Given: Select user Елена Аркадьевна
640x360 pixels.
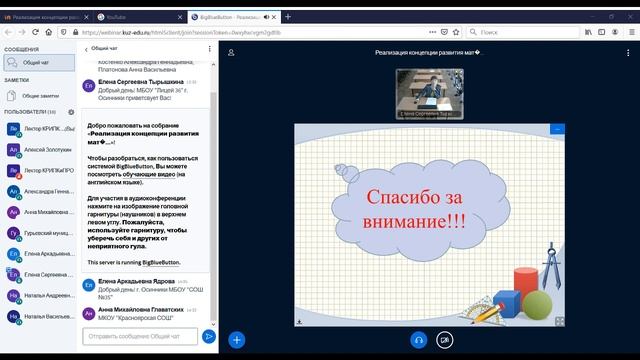Looking at the screenshot, I should click(x=40, y=254).
